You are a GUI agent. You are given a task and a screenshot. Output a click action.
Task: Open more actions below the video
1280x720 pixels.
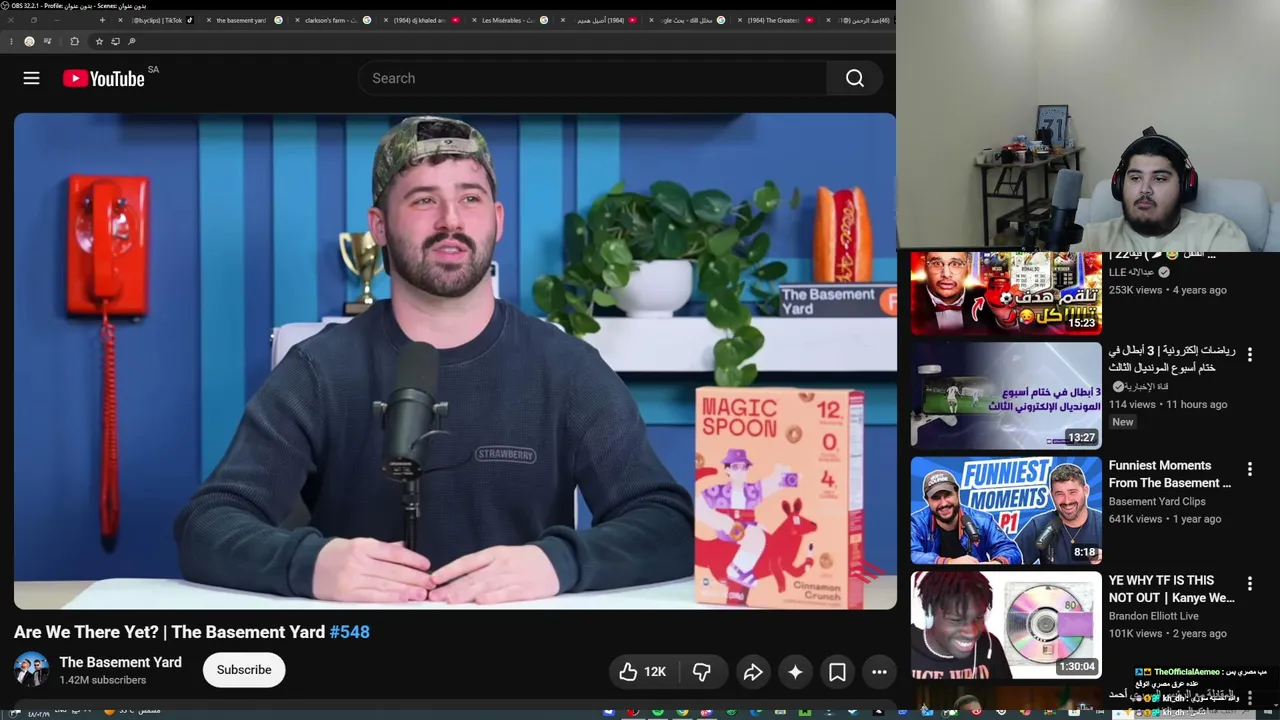pyautogui.click(x=879, y=672)
